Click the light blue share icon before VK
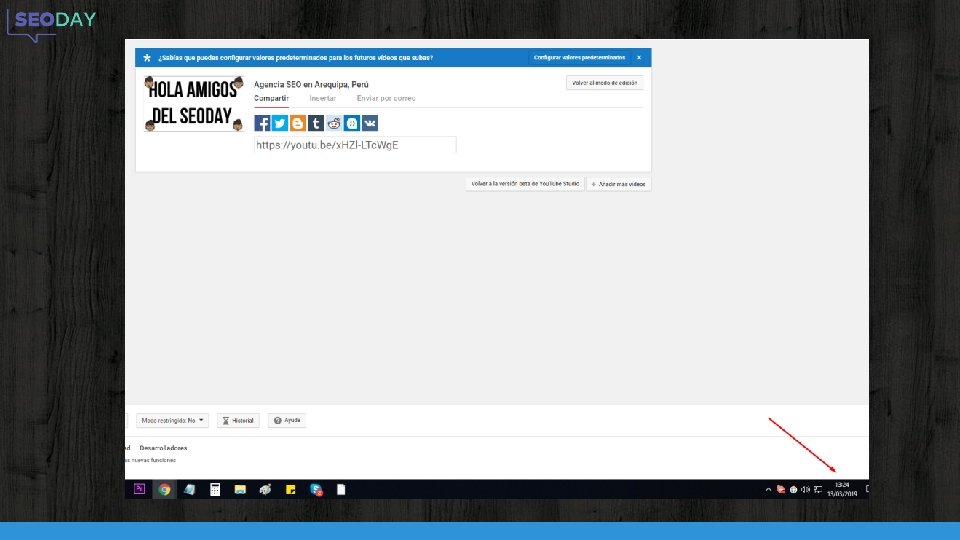This screenshot has height=540, width=960. pyautogui.click(x=352, y=123)
